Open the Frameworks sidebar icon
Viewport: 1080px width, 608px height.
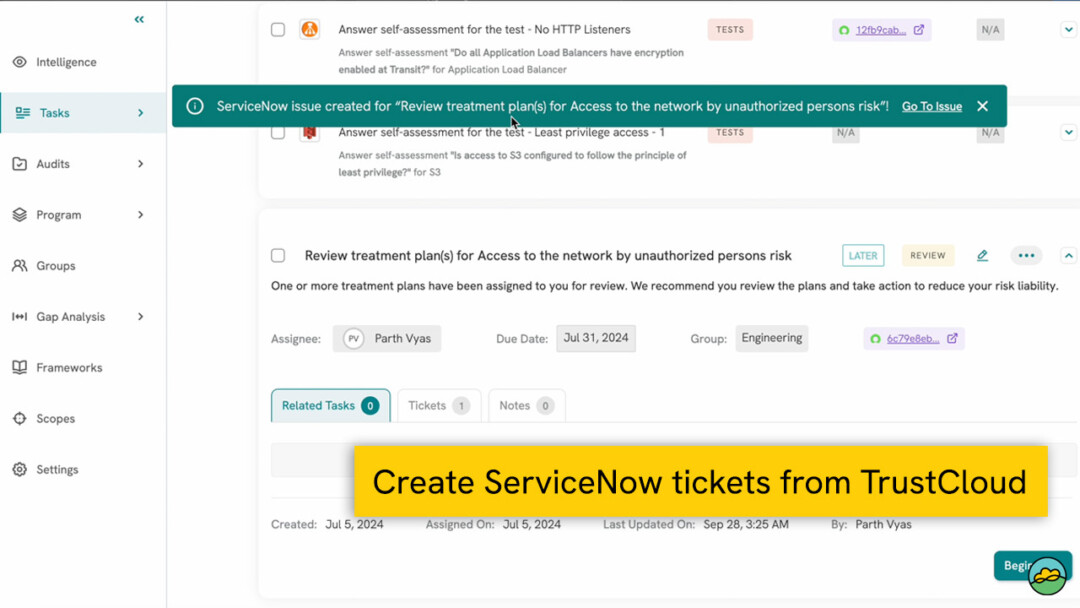coord(22,367)
